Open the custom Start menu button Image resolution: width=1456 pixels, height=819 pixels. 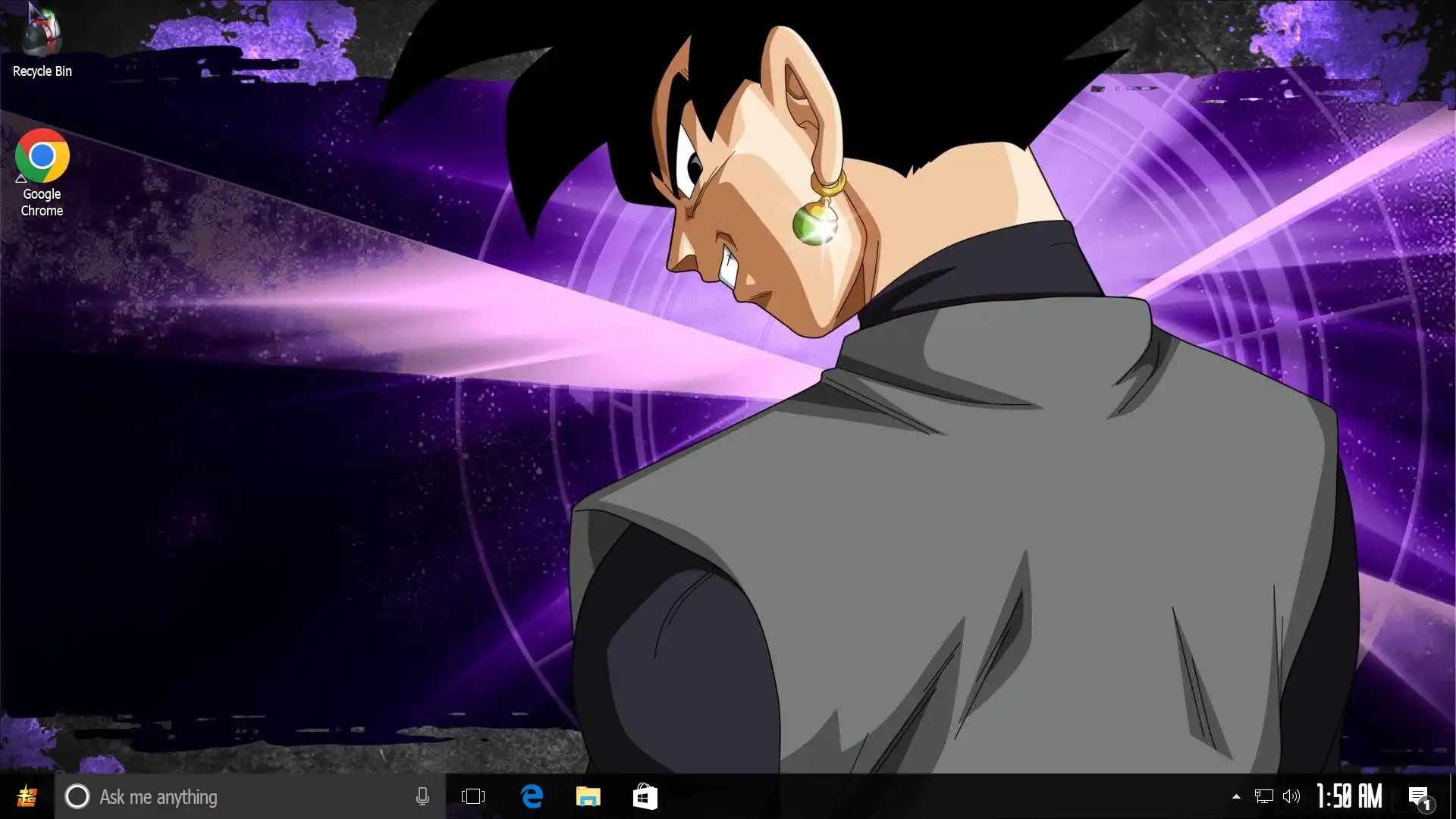(27, 796)
